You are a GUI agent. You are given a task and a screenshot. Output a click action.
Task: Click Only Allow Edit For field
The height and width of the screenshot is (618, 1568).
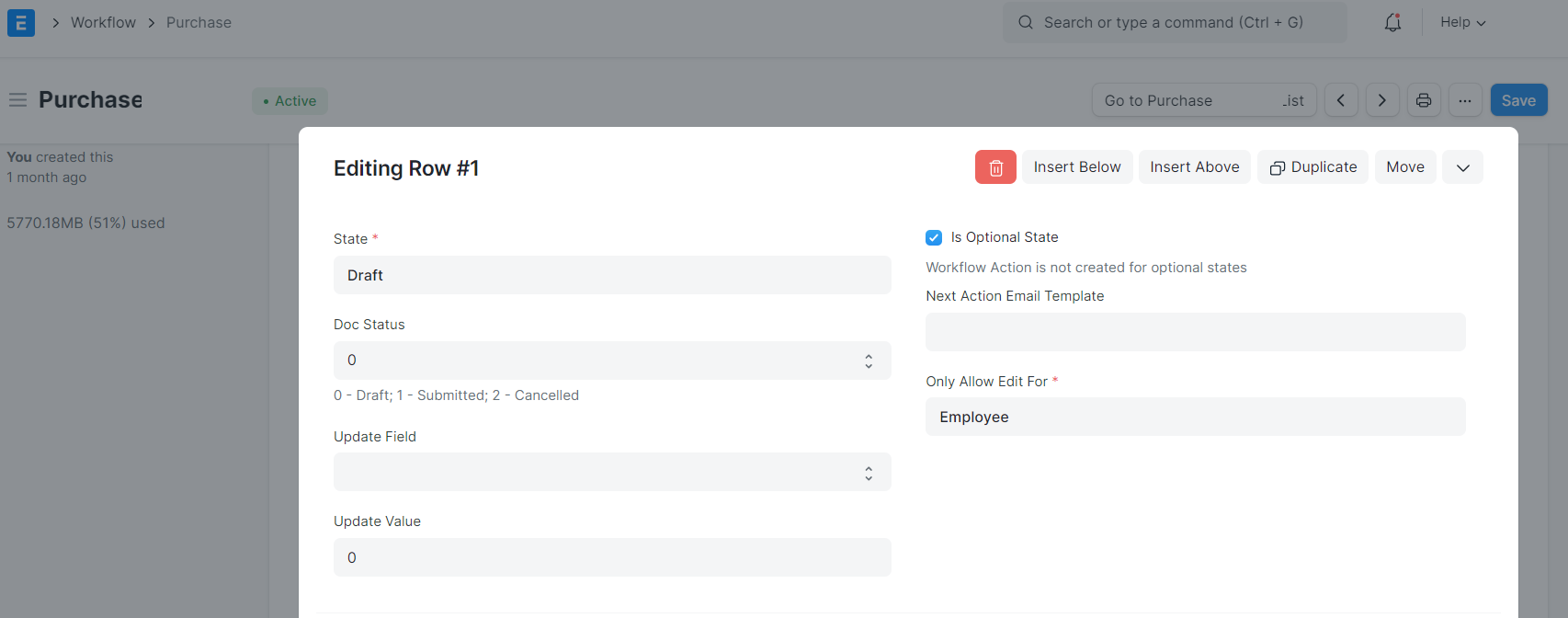point(1196,417)
